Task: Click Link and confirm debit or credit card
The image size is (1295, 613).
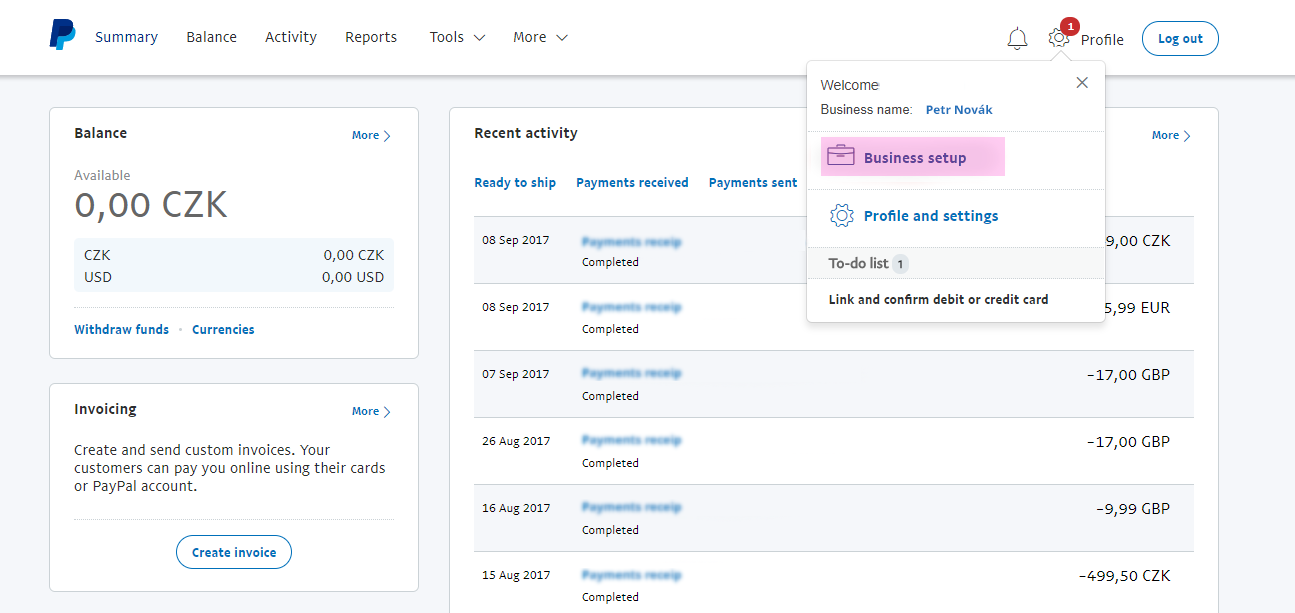Action: click(939, 300)
